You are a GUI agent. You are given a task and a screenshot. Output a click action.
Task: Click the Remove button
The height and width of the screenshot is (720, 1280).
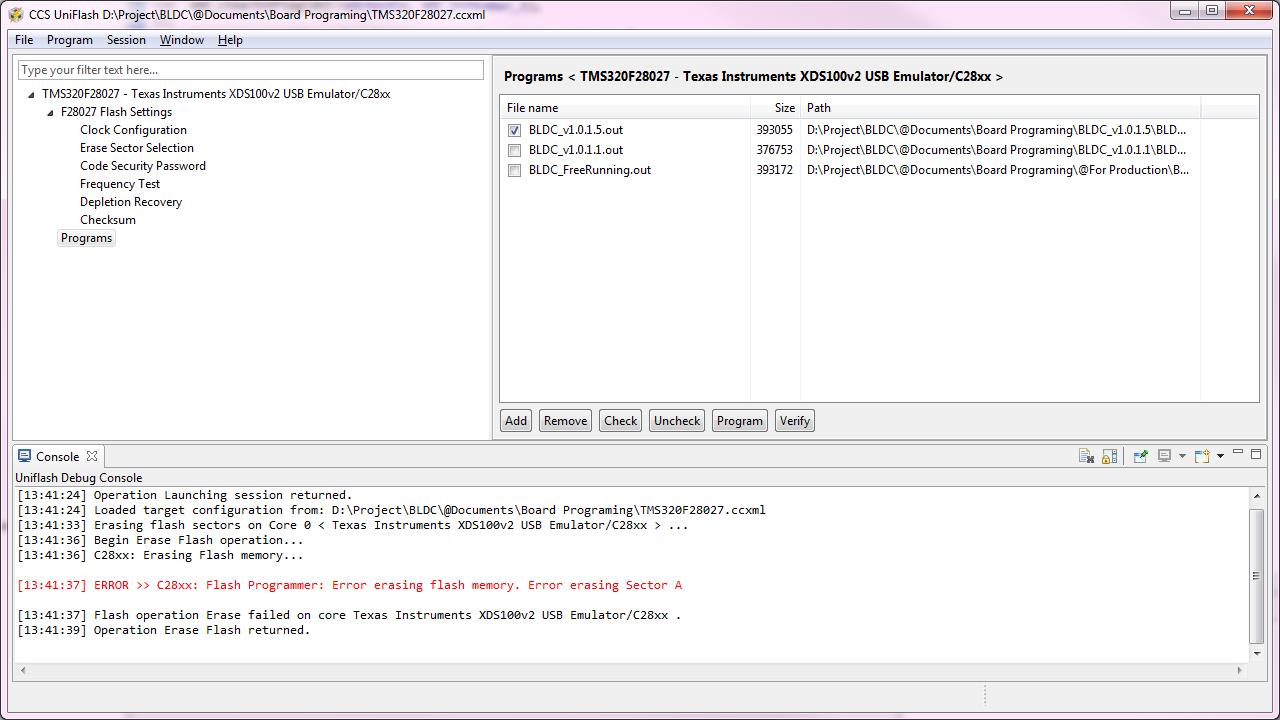coord(565,421)
